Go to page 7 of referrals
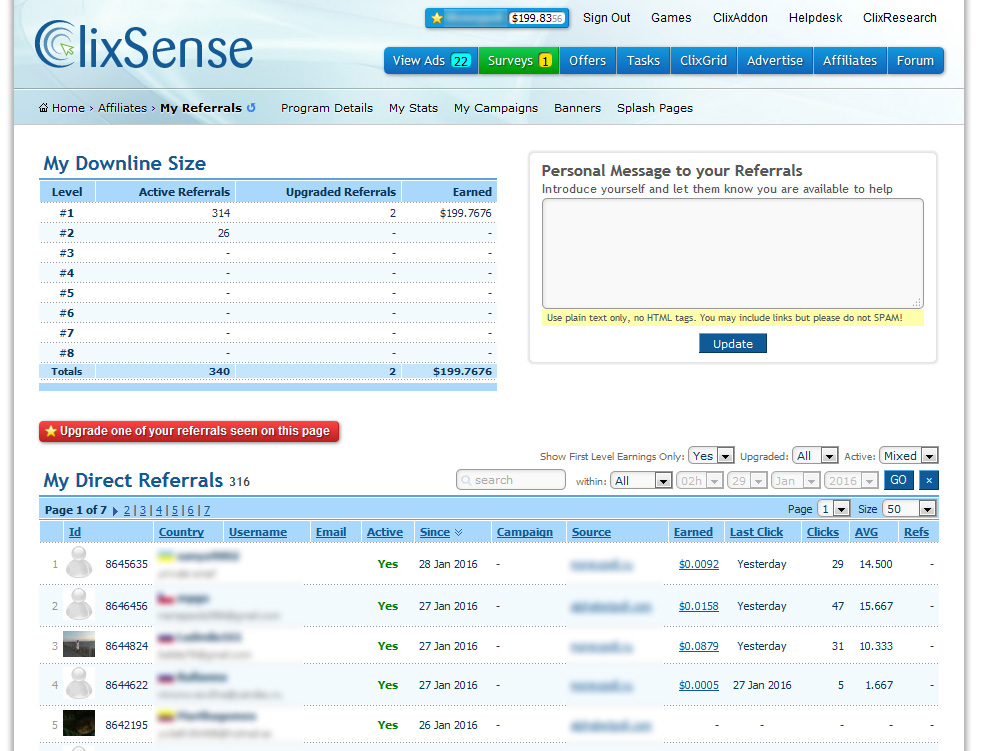The height and width of the screenshot is (751, 987). (x=206, y=511)
